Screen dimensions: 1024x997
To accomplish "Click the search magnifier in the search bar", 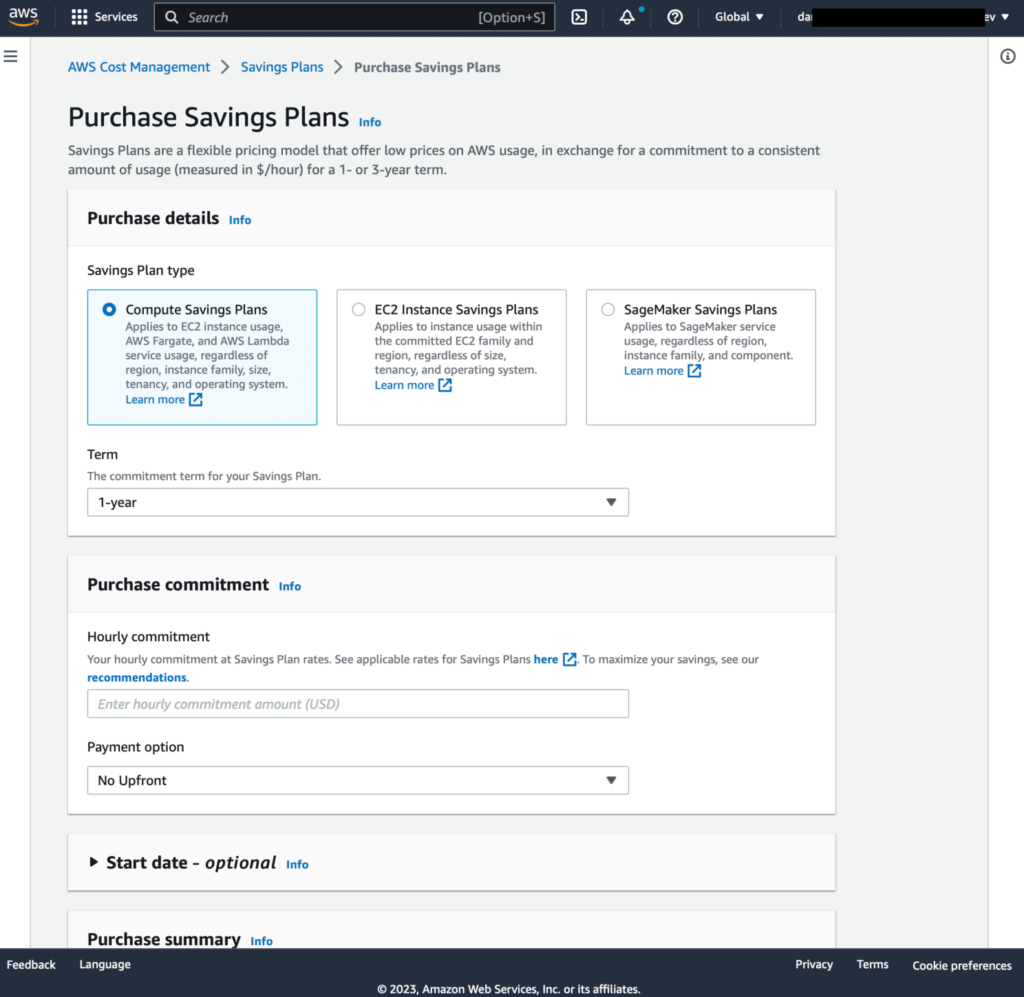I will pos(172,17).
